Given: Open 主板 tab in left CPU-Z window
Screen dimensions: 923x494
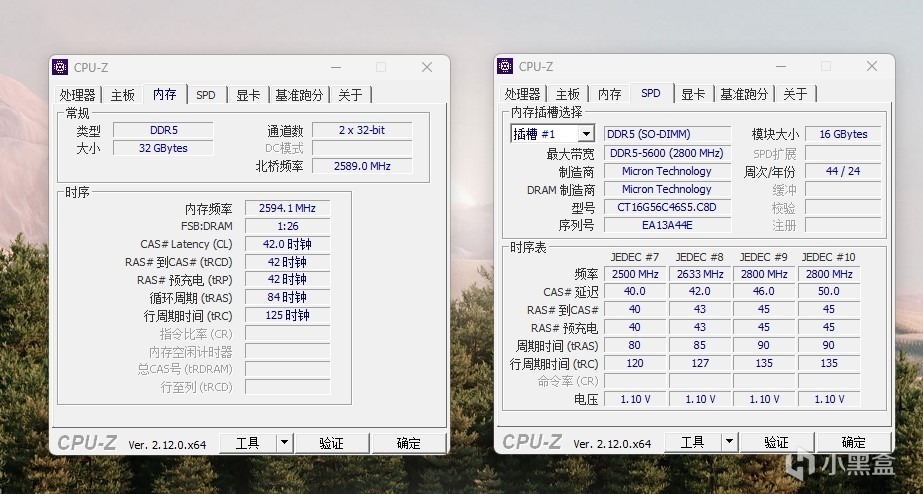Looking at the screenshot, I should click(x=123, y=95).
